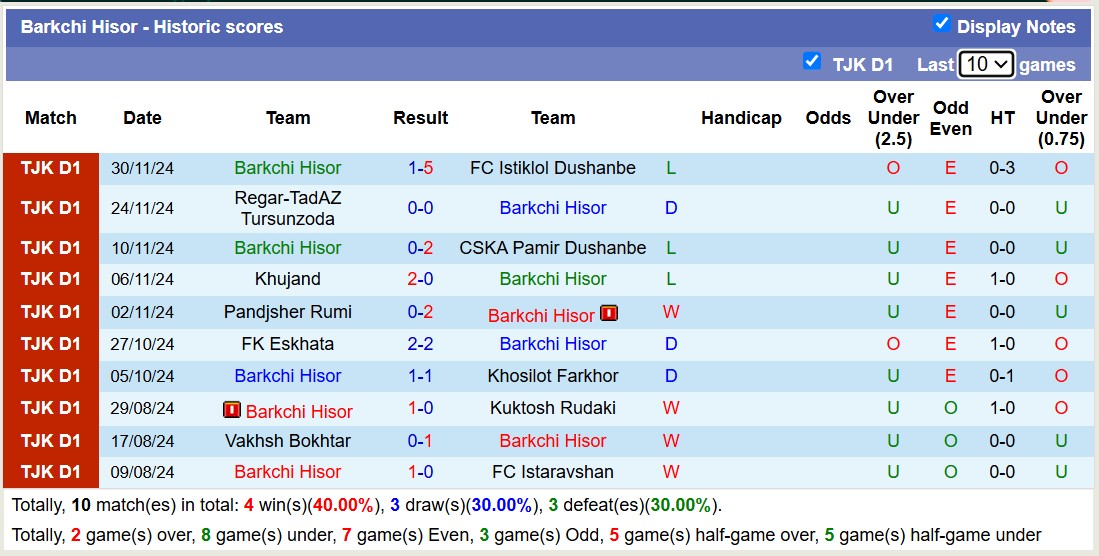Click the Over Under (2.5) column header
This screenshot has width=1099, height=556.
[x=893, y=118]
